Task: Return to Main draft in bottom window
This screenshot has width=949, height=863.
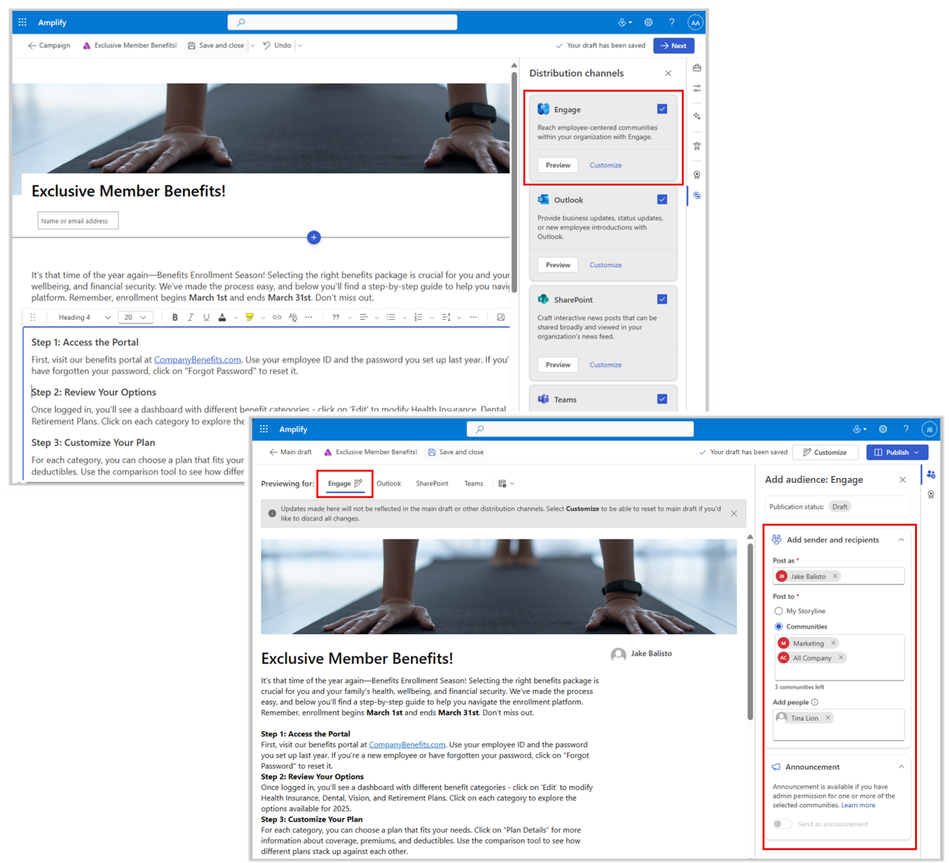Action: (291, 452)
